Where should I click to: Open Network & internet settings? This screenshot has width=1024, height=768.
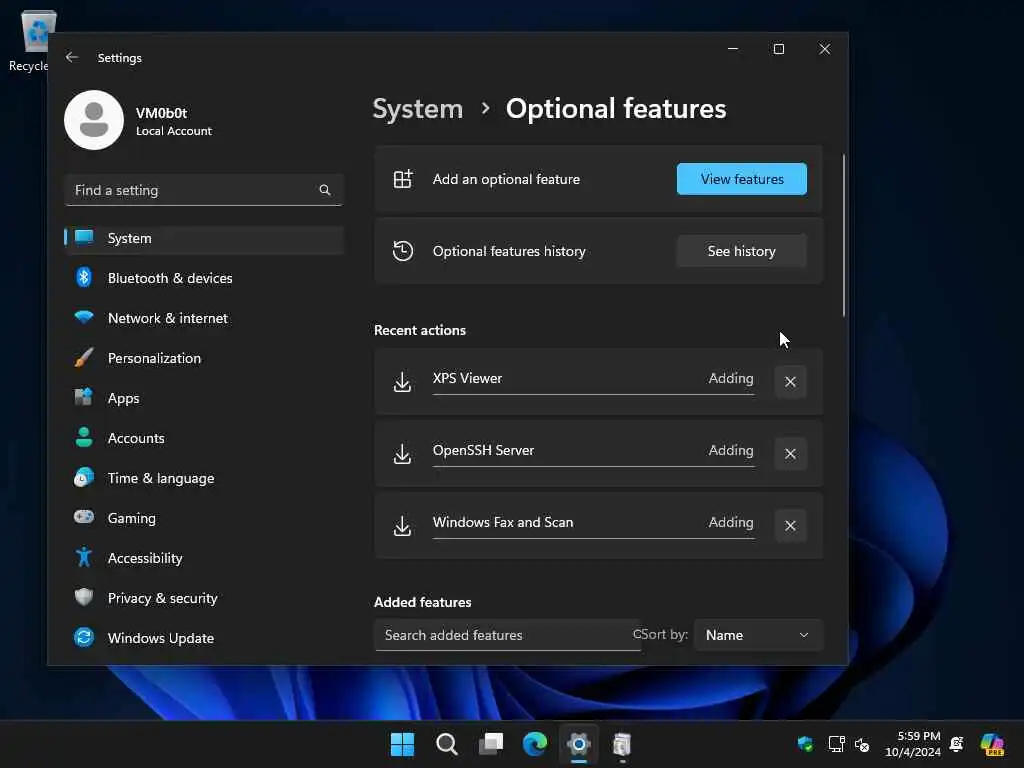coord(204,318)
